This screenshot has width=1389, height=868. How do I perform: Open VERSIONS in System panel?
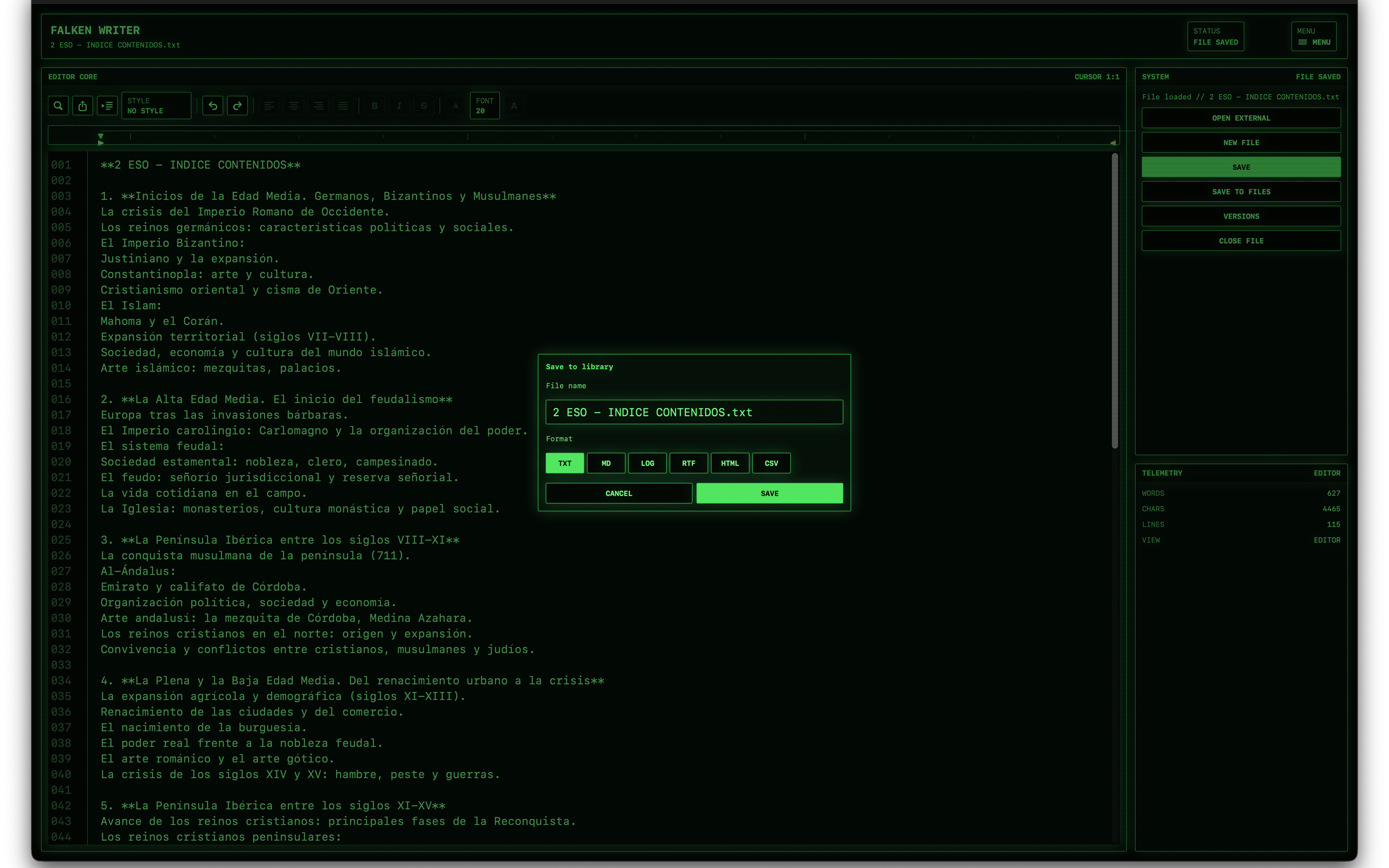click(x=1241, y=217)
